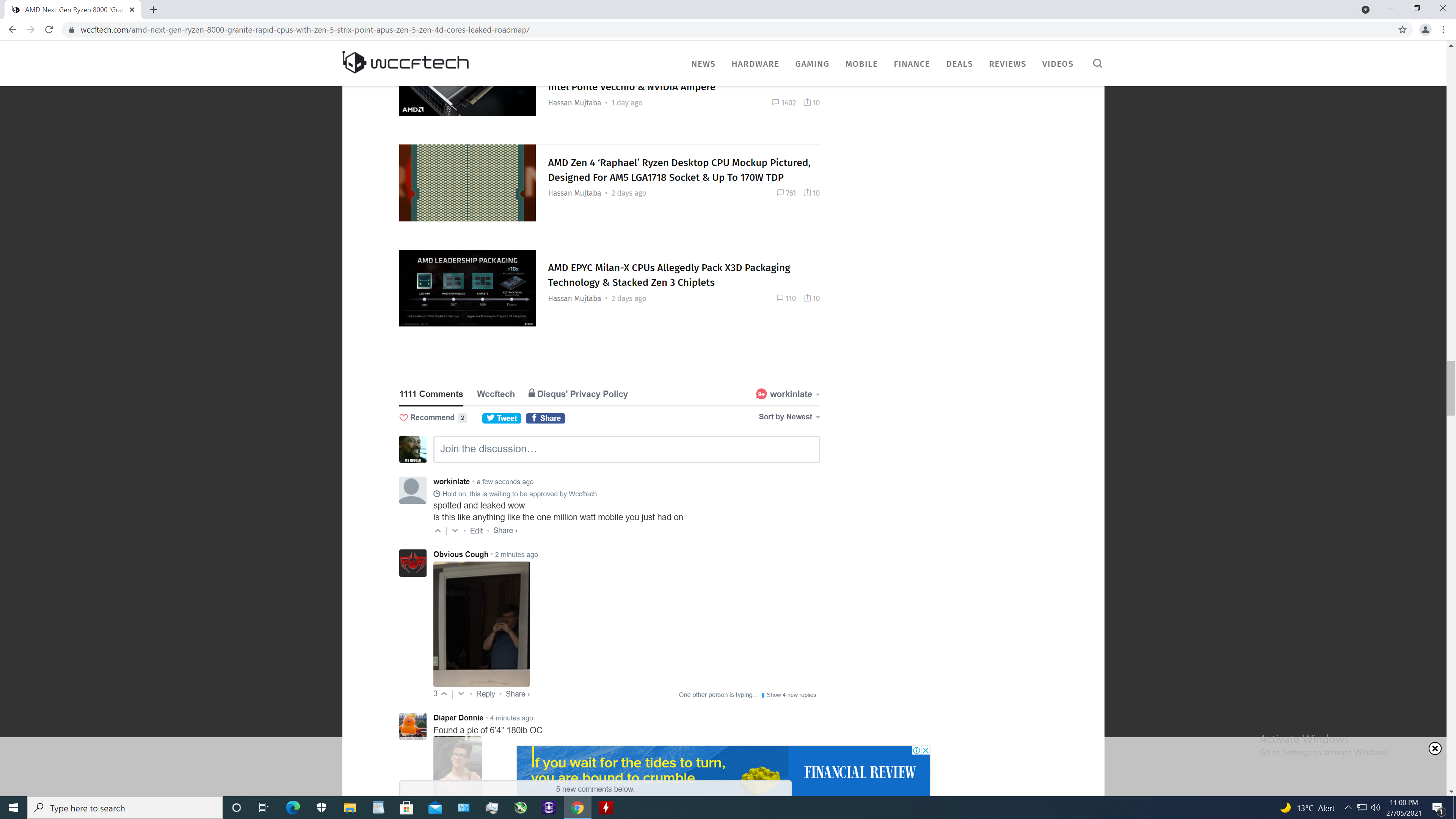Switch to the Wccftech tab in Disqus
This screenshot has height=819, width=1456.
pyautogui.click(x=495, y=394)
